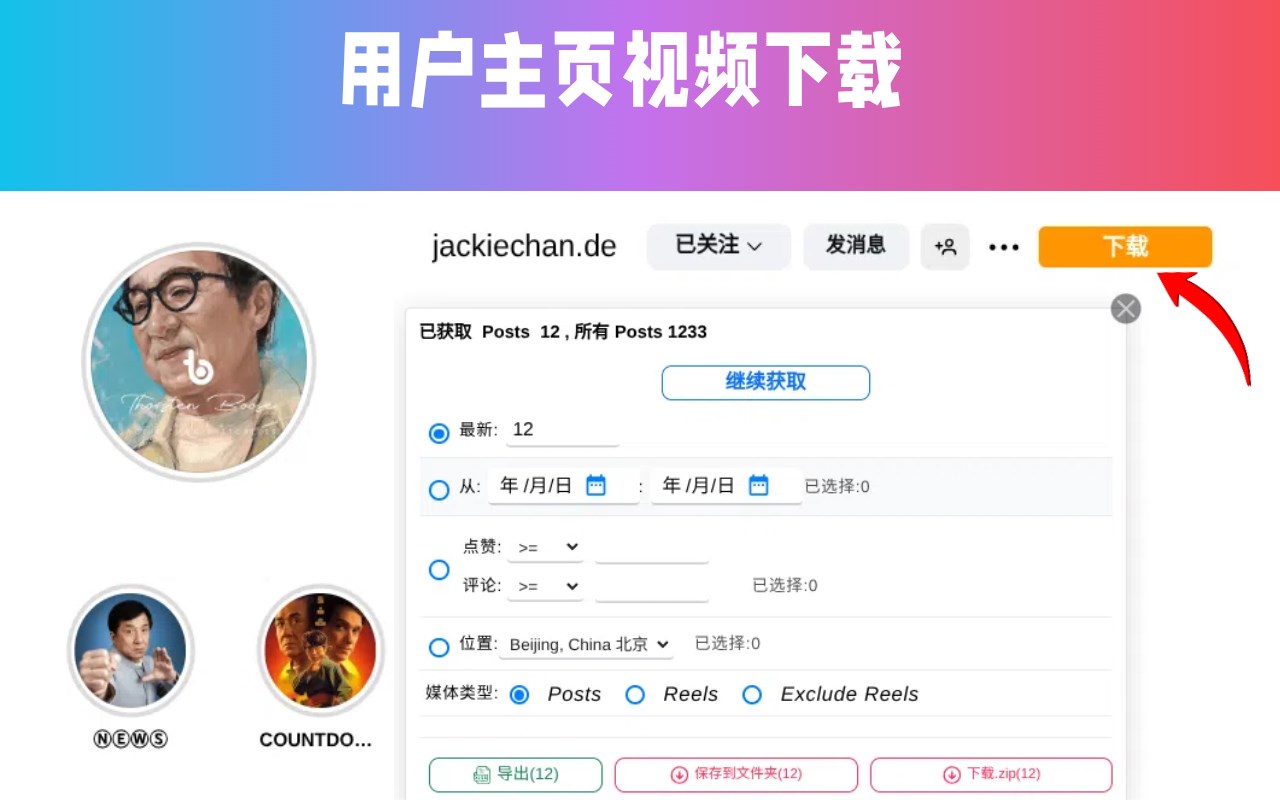Click the add-person suggestion icon button

(945, 247)
